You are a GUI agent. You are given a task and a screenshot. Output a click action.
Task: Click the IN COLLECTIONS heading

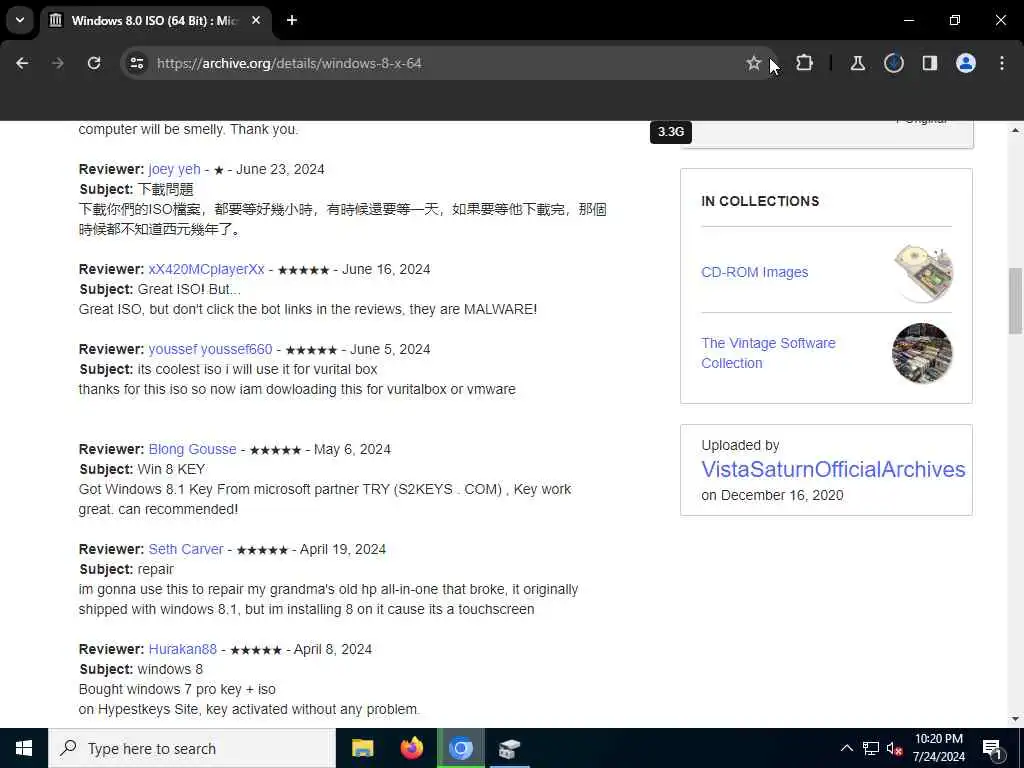[760, 201]
